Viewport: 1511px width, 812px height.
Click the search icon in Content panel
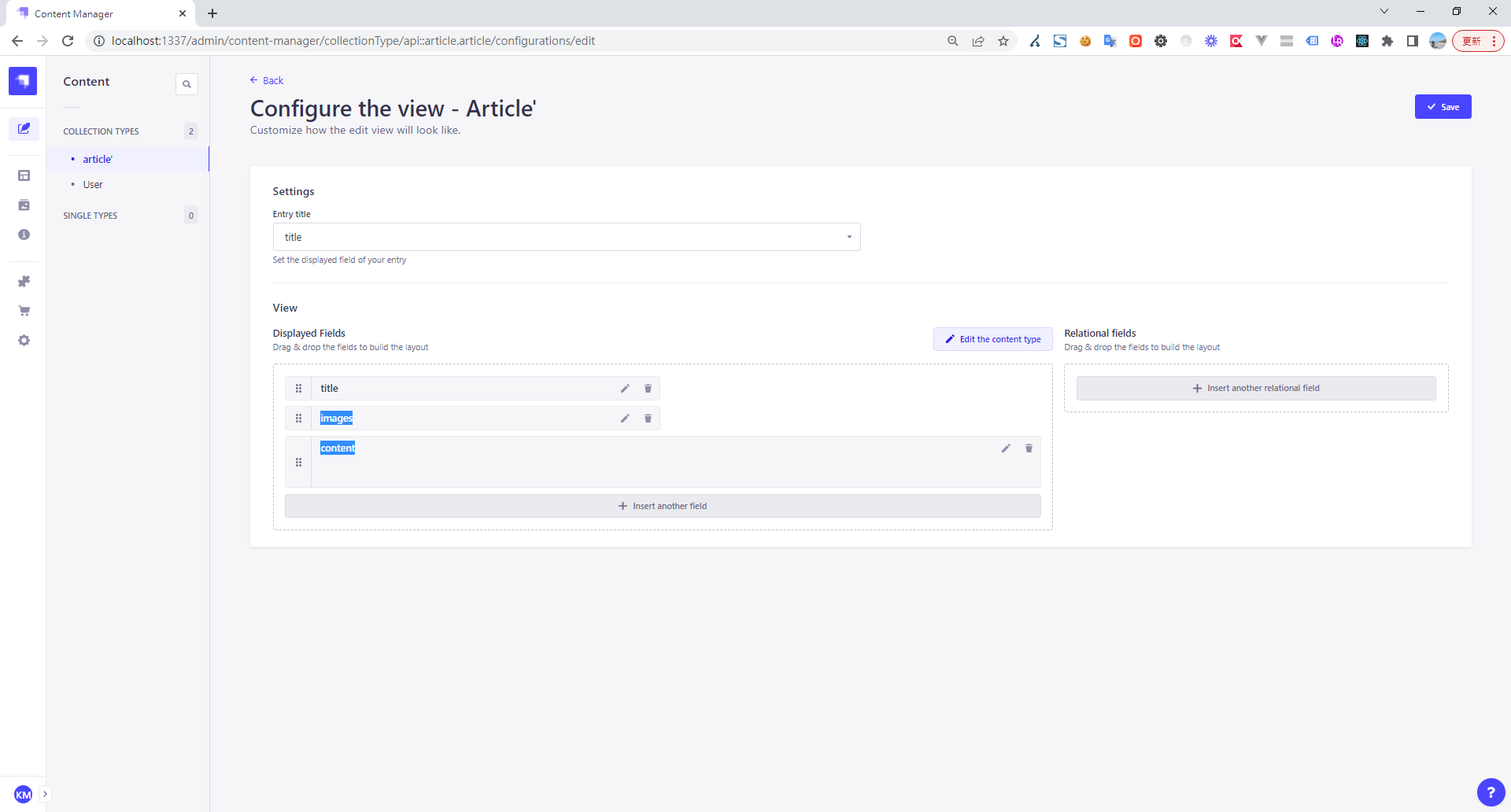tap(187, 84)
